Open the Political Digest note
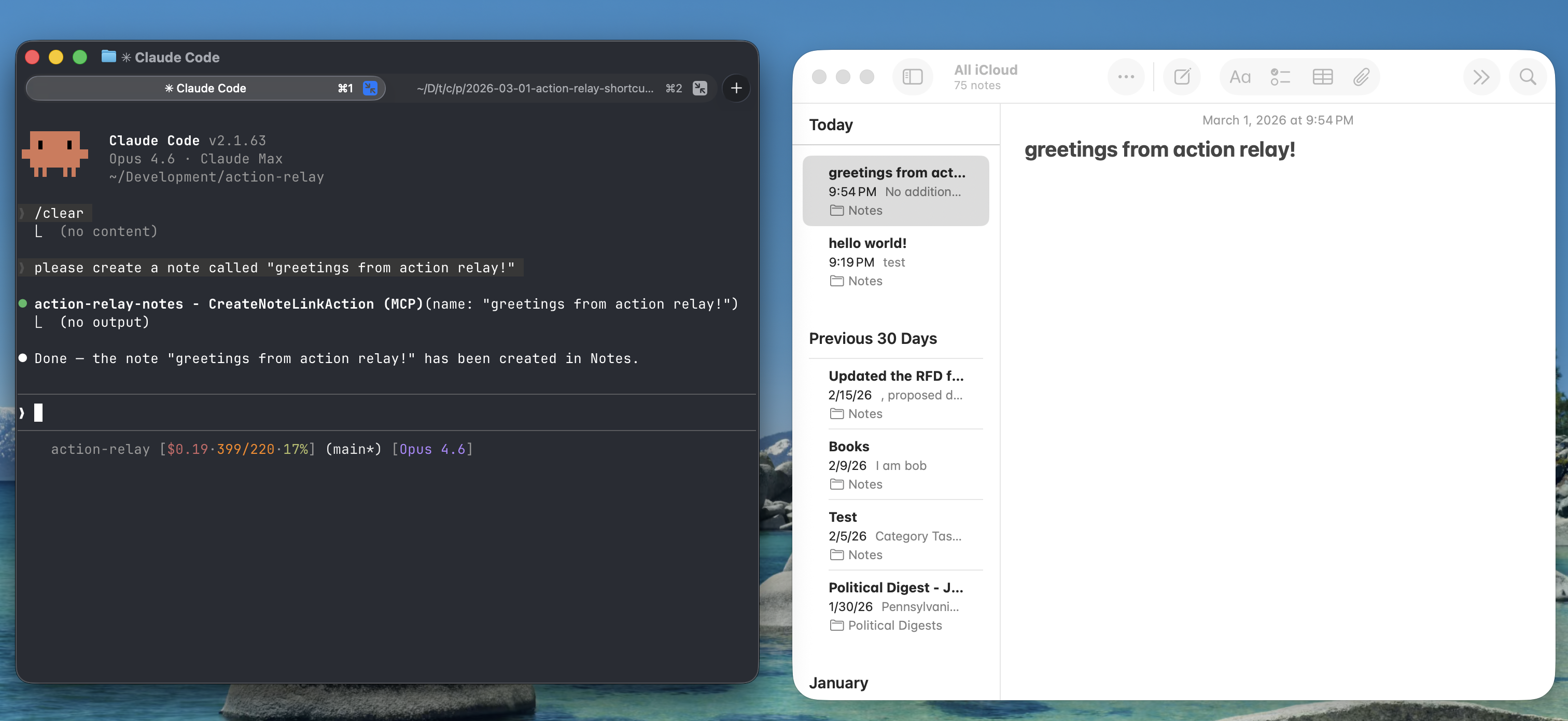The height and width of the screenshot is (721, 1568). 895,587
